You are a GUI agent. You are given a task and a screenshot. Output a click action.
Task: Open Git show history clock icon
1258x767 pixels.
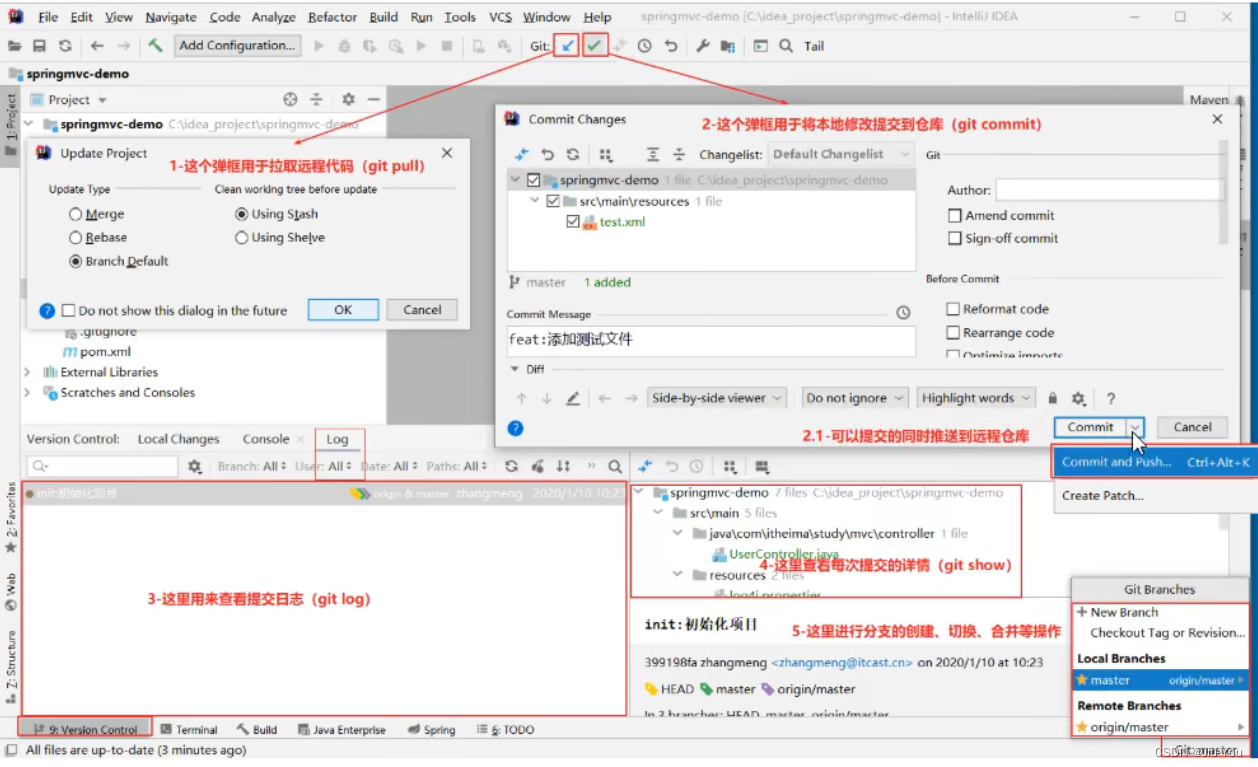click(x=645, y=46)
